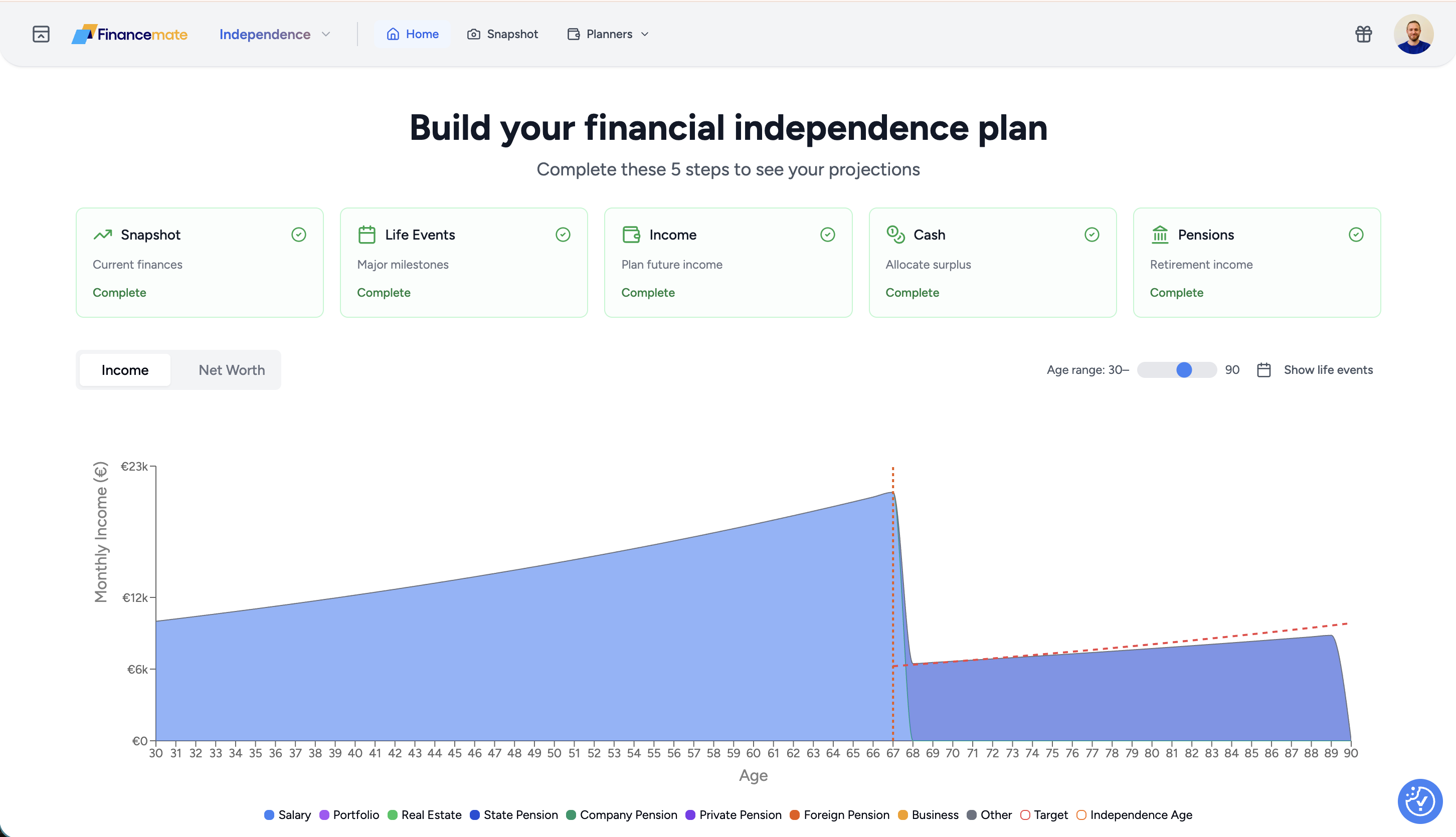Click the calendar icon next to Show life events
This screenshot has height=837, width=1456.
[1263, 370]
